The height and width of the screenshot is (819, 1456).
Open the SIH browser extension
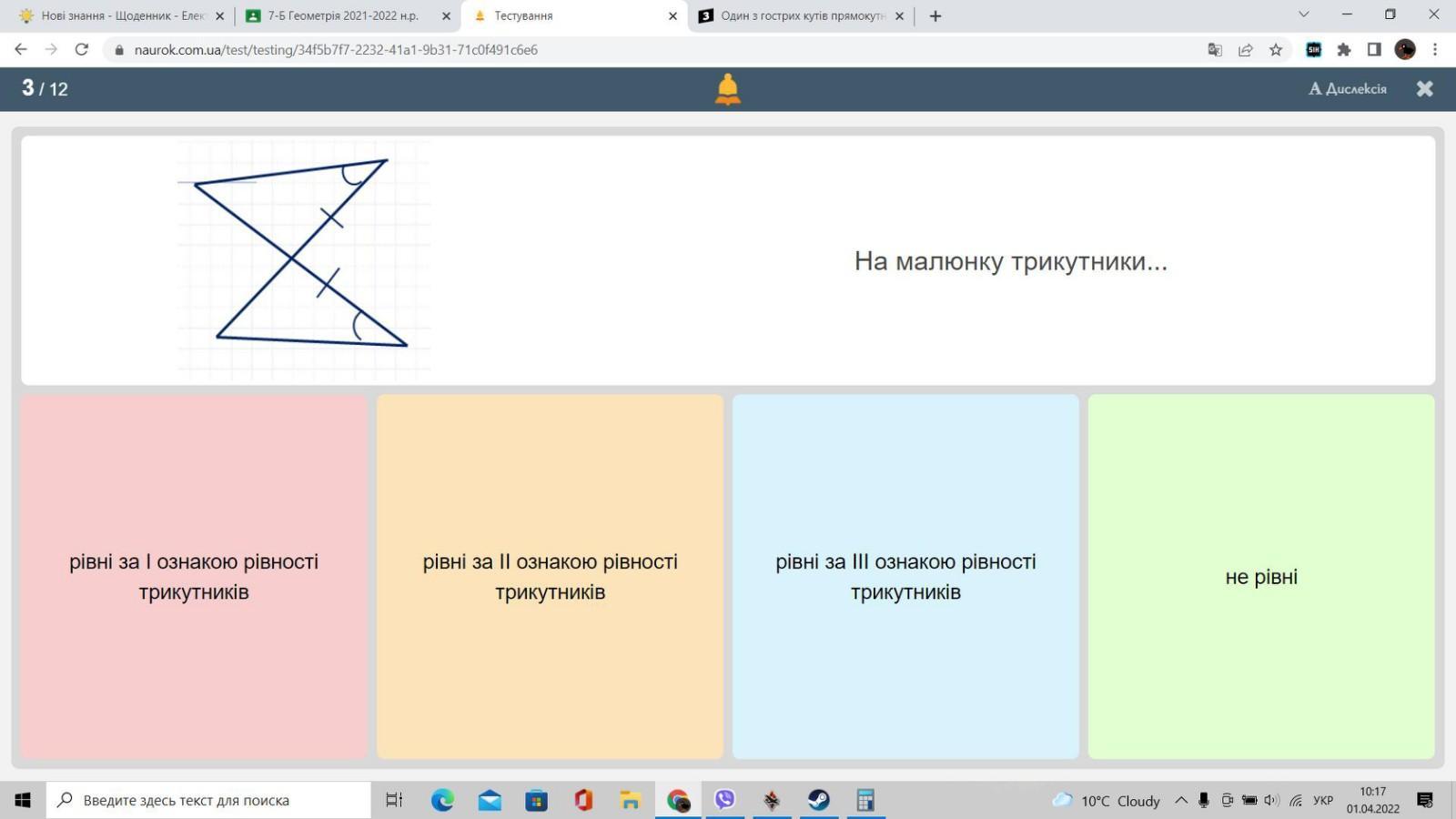pyautogui.click(x=1313, y=49)
